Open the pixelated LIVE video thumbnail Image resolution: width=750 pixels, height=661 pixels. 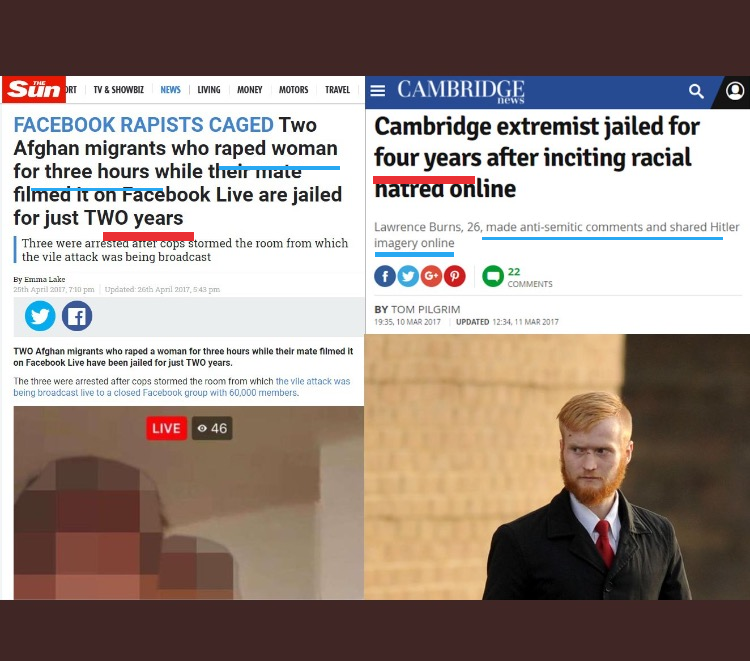(x=188, y=503)
